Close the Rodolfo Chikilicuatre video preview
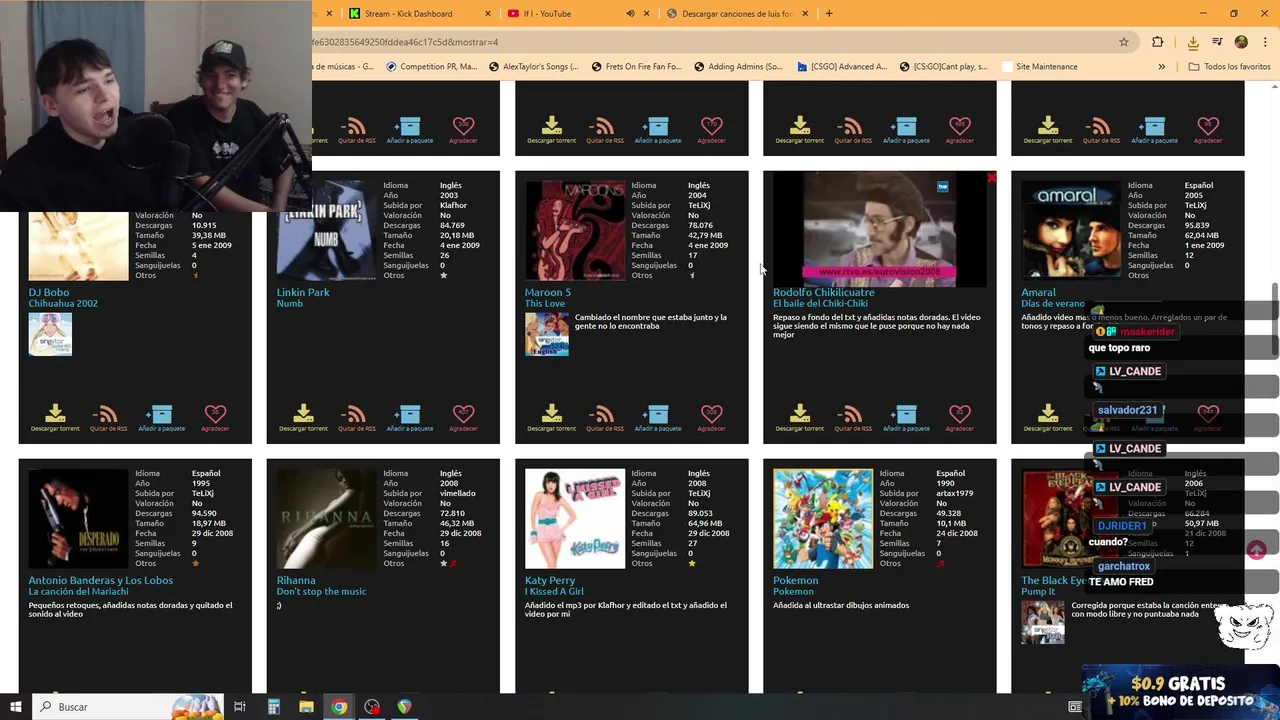Viewport: 1280px width, 720px height. point(991,178)
